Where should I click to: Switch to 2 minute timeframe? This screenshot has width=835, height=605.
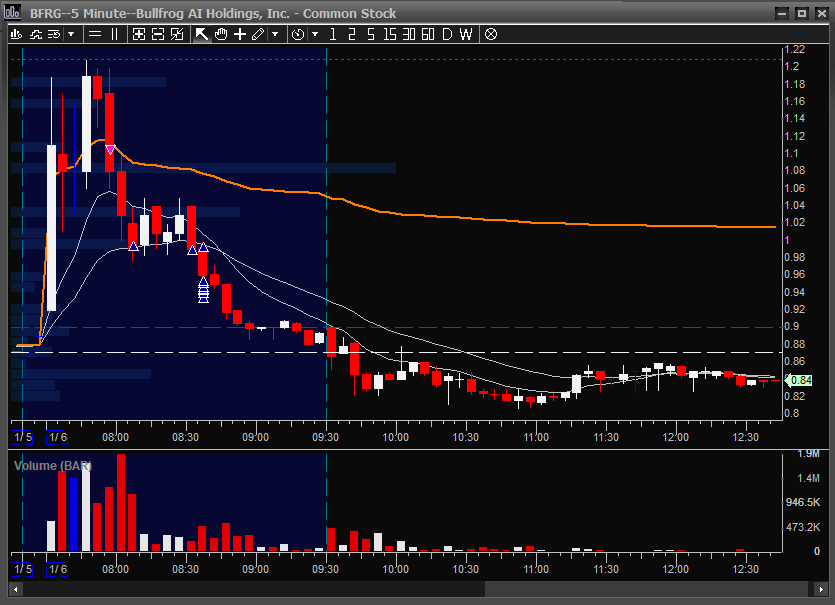click(351, 35)
